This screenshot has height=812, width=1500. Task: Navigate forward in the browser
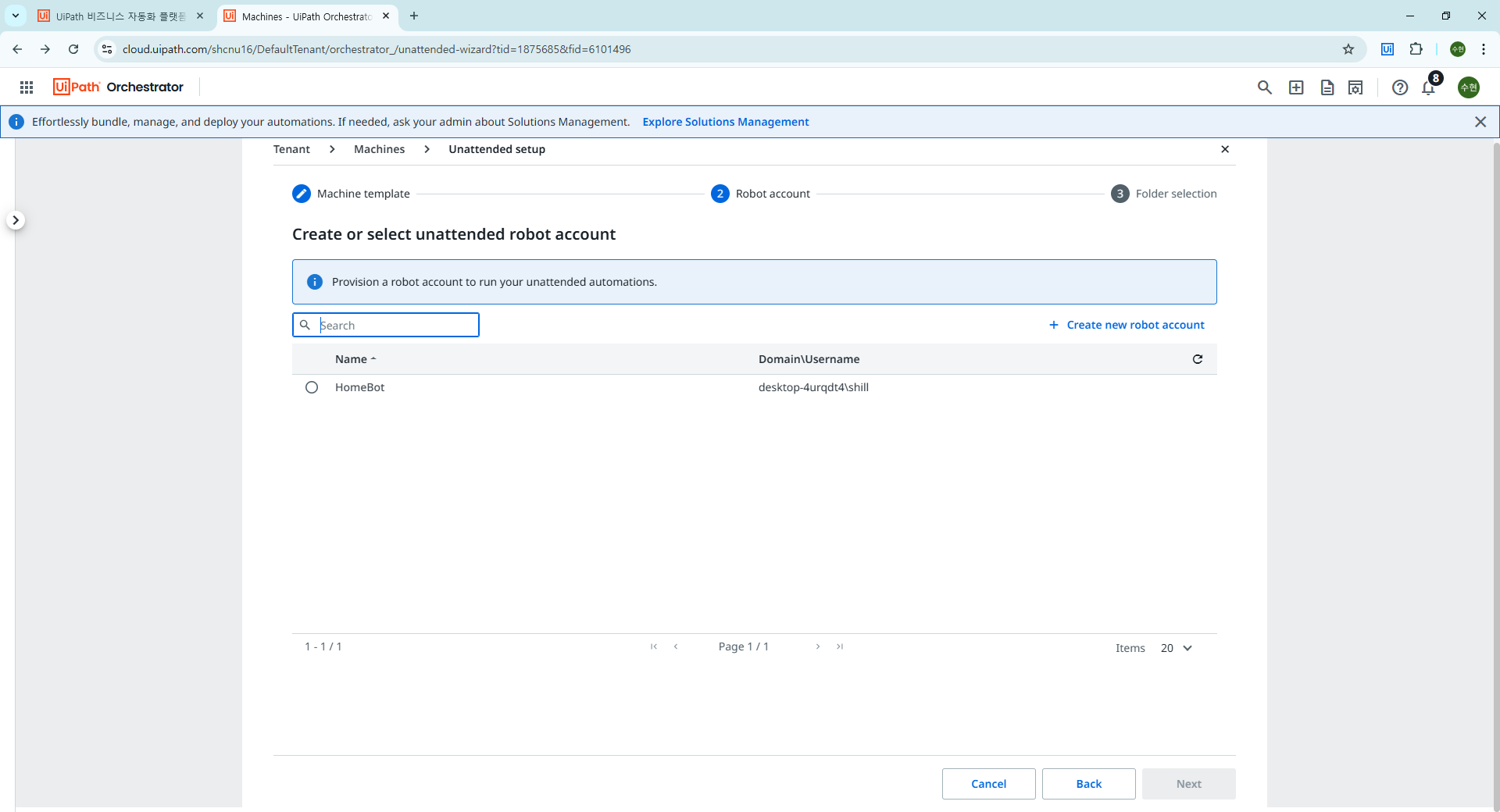click(45, 49)
